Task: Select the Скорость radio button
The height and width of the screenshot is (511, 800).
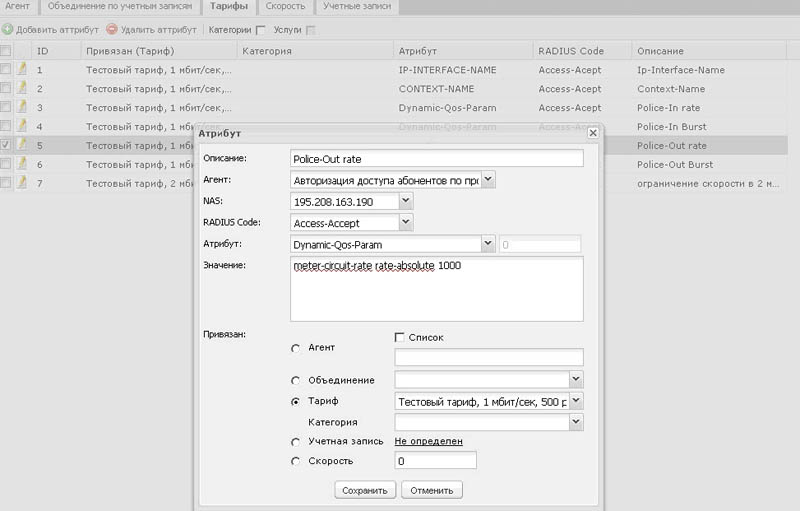Action: tap(295, 461)
